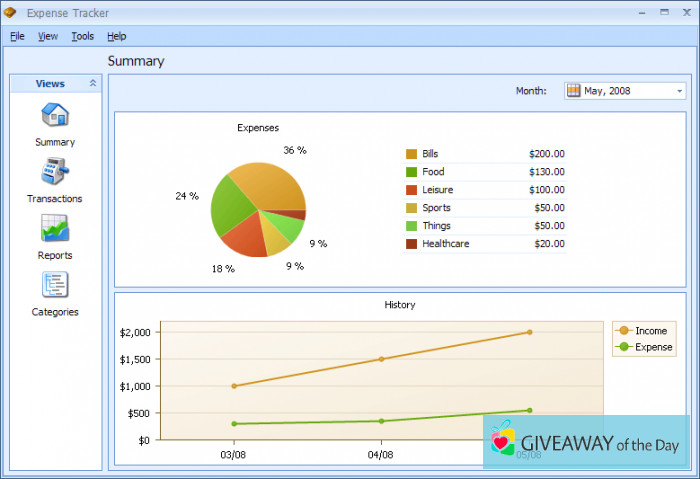This screenshot has height=479, width=700.
Task: Open the Transactions view icon
Action: pos(55,171)
